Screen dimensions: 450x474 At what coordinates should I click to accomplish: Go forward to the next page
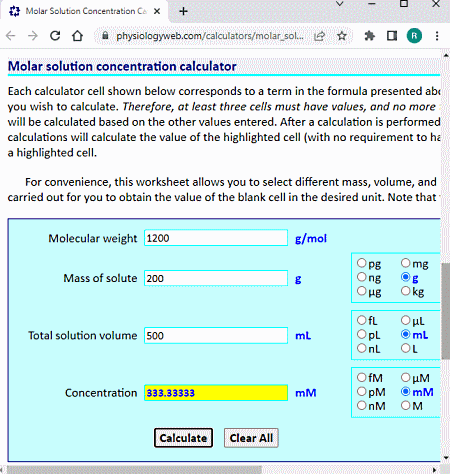click(x=33, y=36)
